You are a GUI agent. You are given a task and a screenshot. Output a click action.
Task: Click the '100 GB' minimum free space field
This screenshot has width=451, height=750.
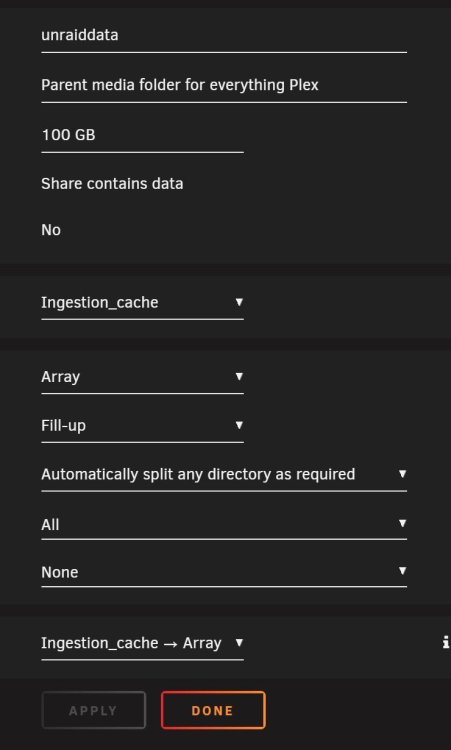142,135
